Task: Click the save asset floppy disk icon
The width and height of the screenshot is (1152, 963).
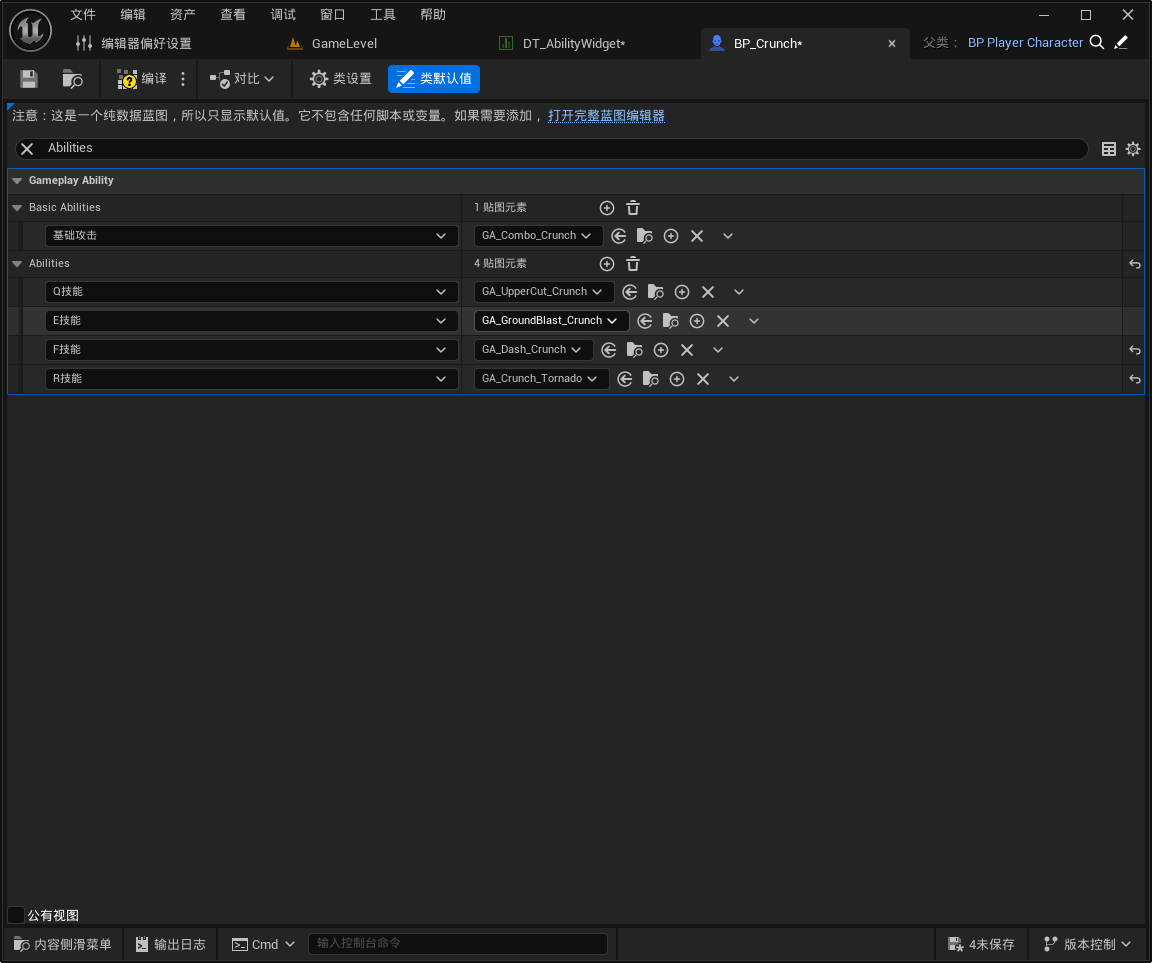Action: click(29, 79)
